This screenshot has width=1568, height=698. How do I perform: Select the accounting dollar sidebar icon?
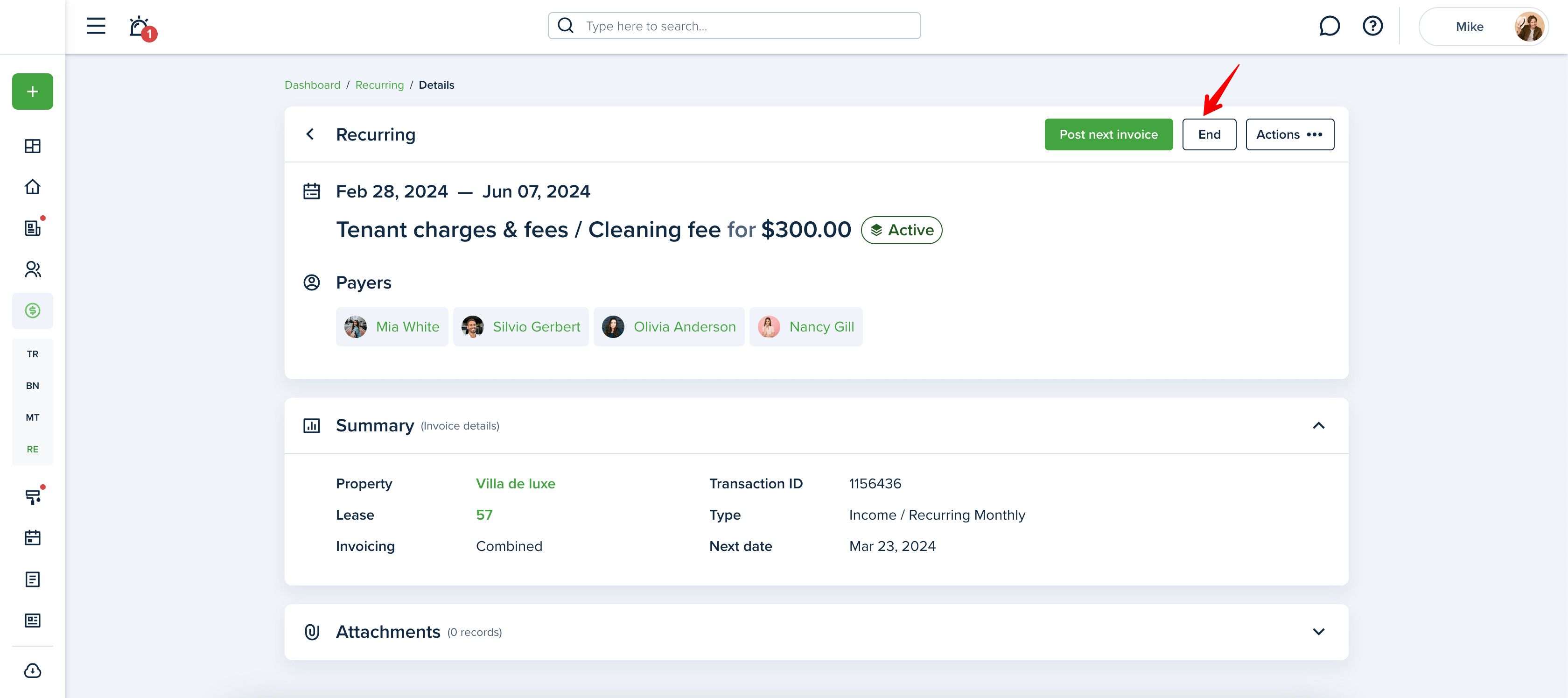coord(33,310)
